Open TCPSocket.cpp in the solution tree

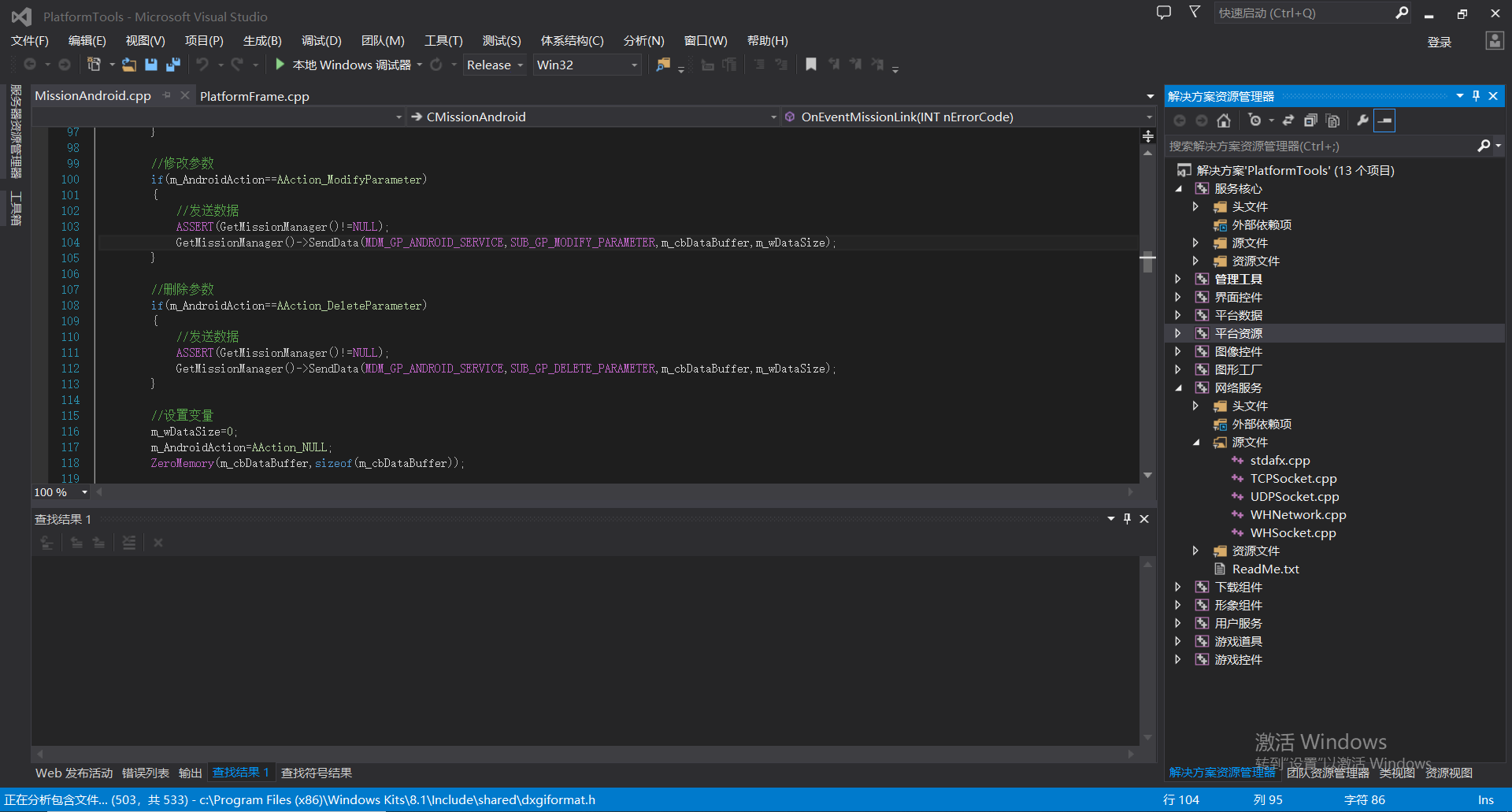pos(1293,478)
